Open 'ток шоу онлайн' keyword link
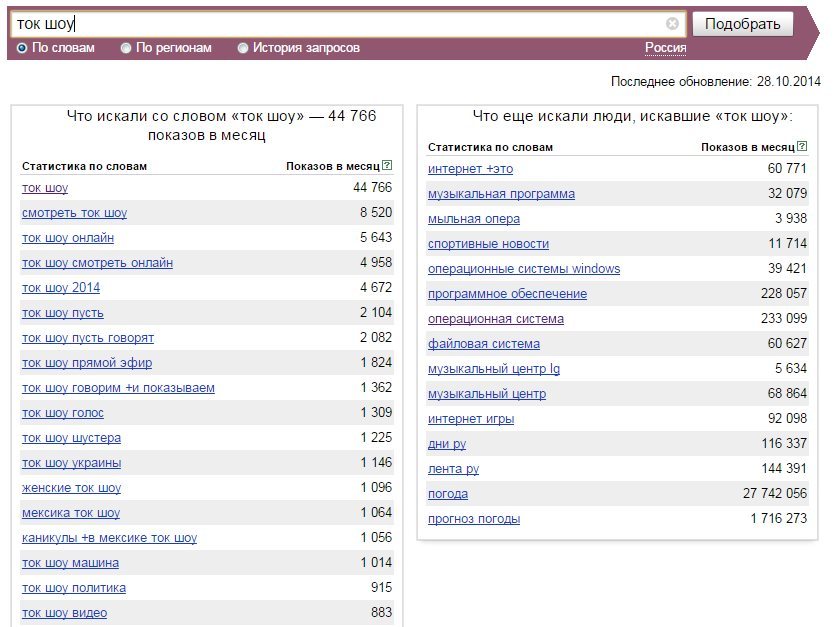 tap(68, 238)
